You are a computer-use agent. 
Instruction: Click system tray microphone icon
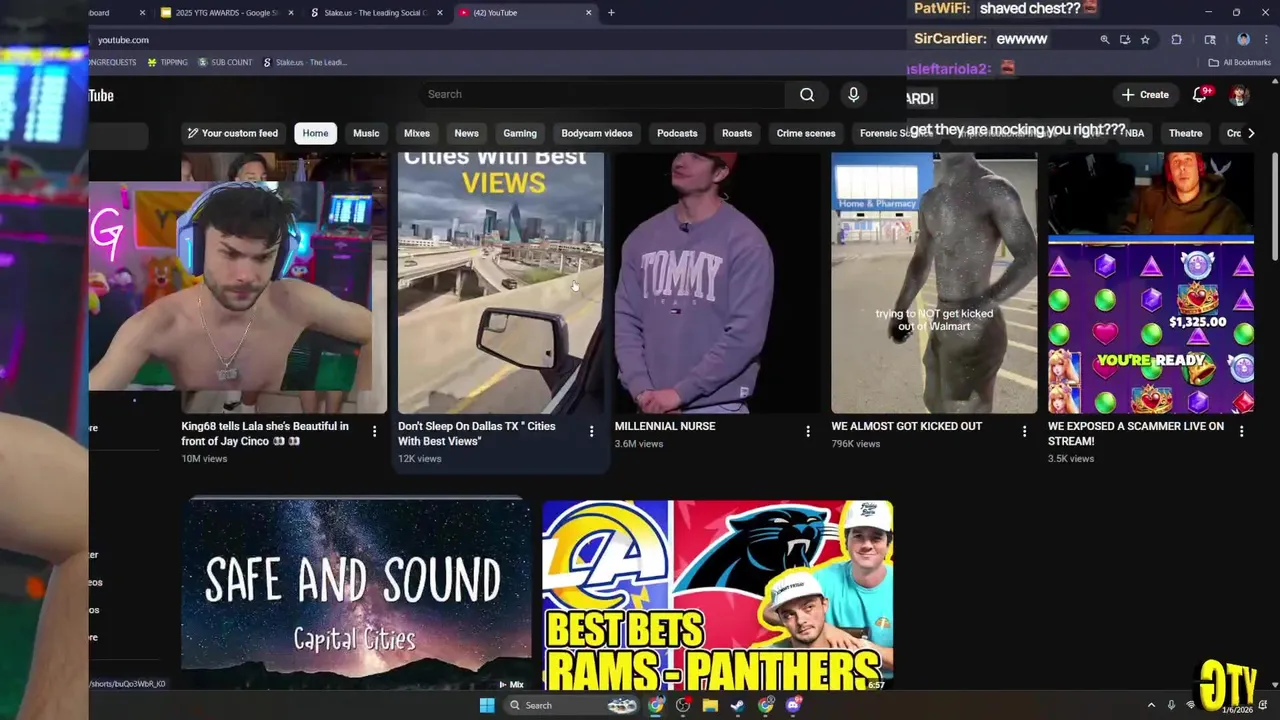[x=1171, y=705]
